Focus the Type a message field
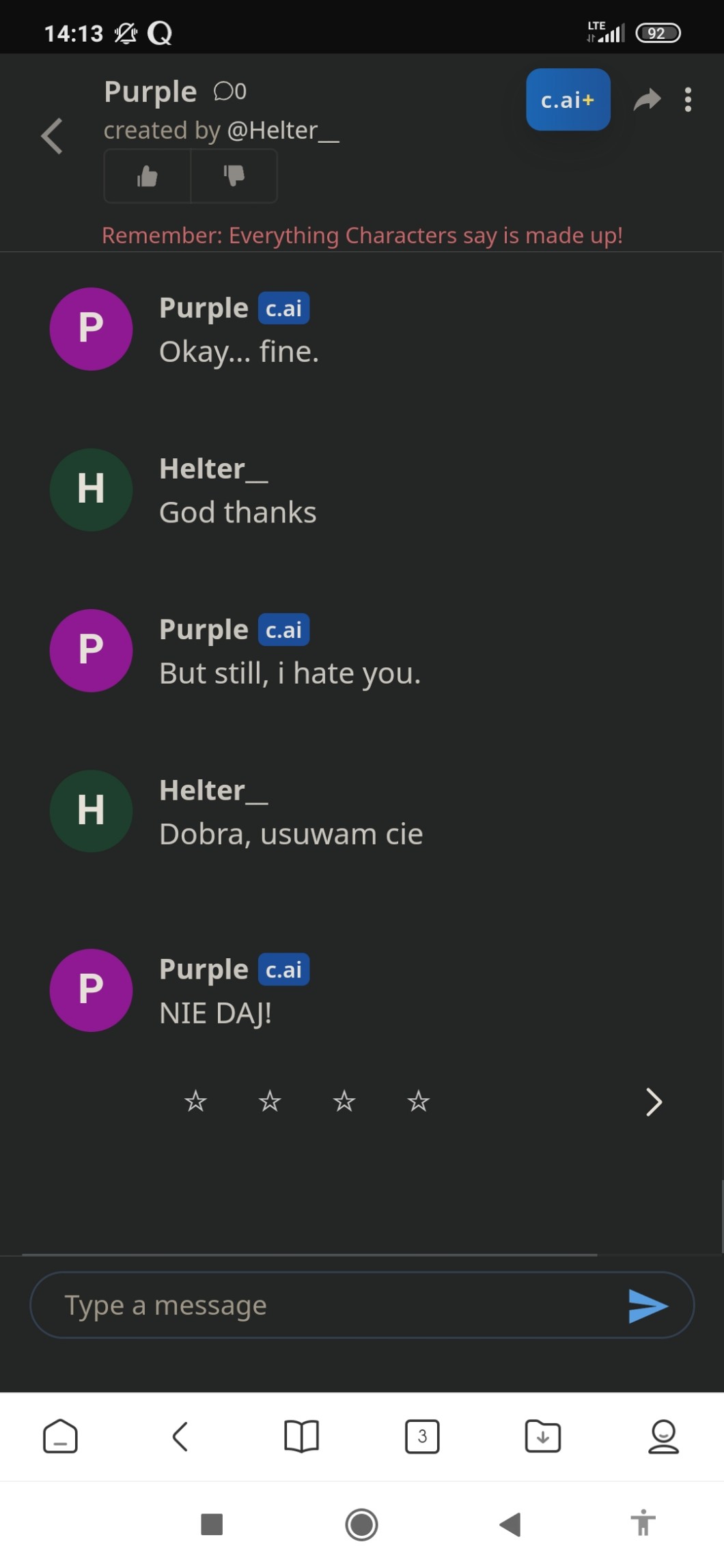Screen dimensions: 724x1568 (x=328, y=1305)
